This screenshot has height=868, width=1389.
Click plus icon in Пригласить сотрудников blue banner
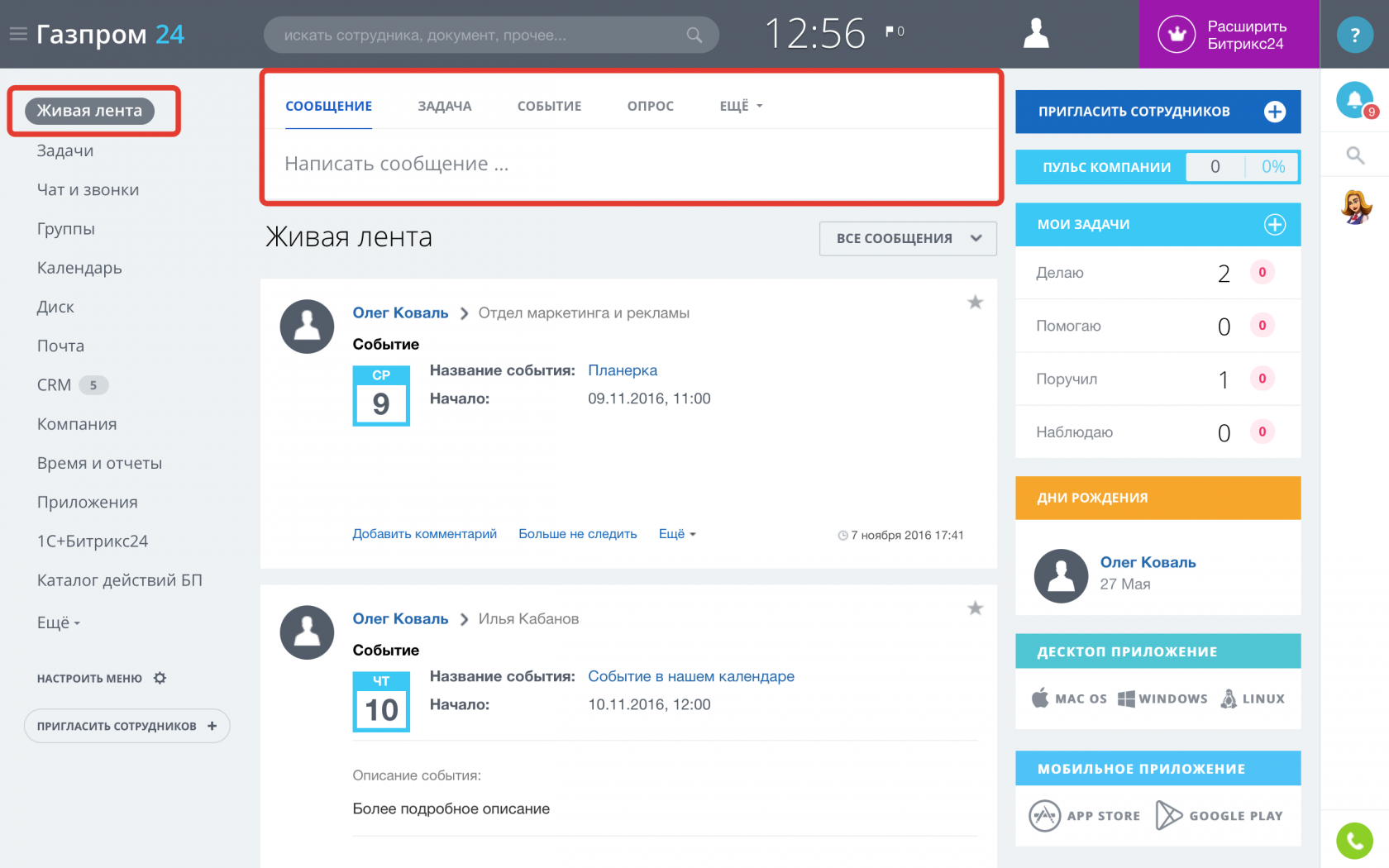[1275, 112]
